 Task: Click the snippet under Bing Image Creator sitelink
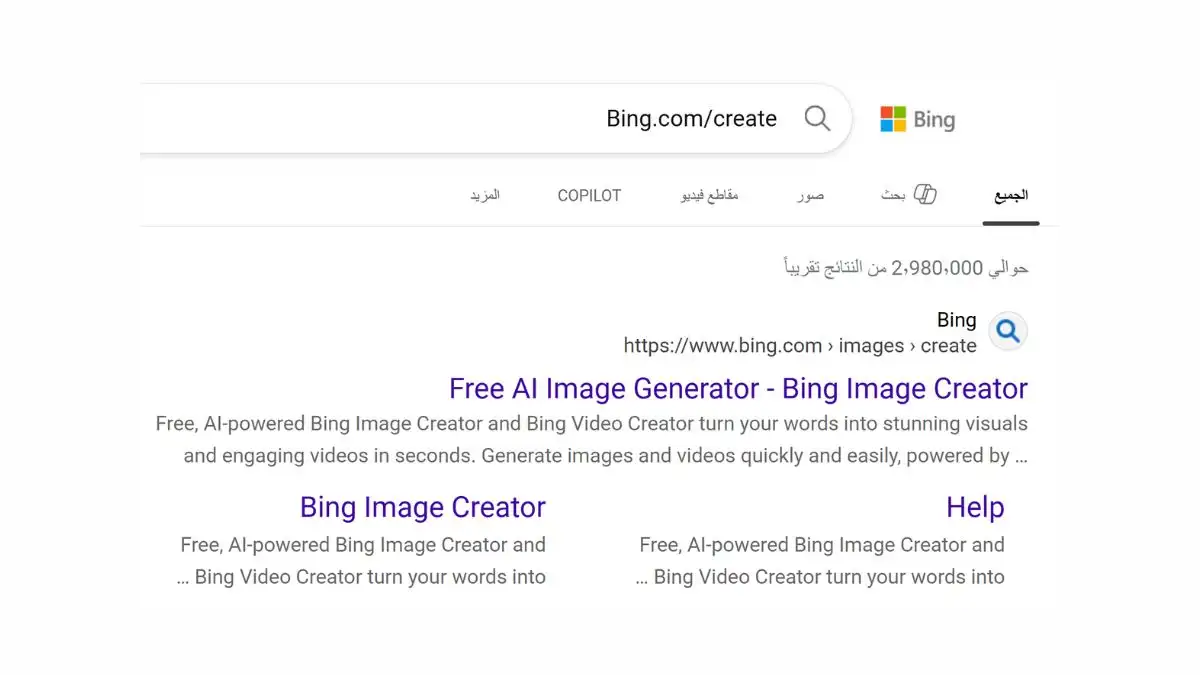point(362,560)
